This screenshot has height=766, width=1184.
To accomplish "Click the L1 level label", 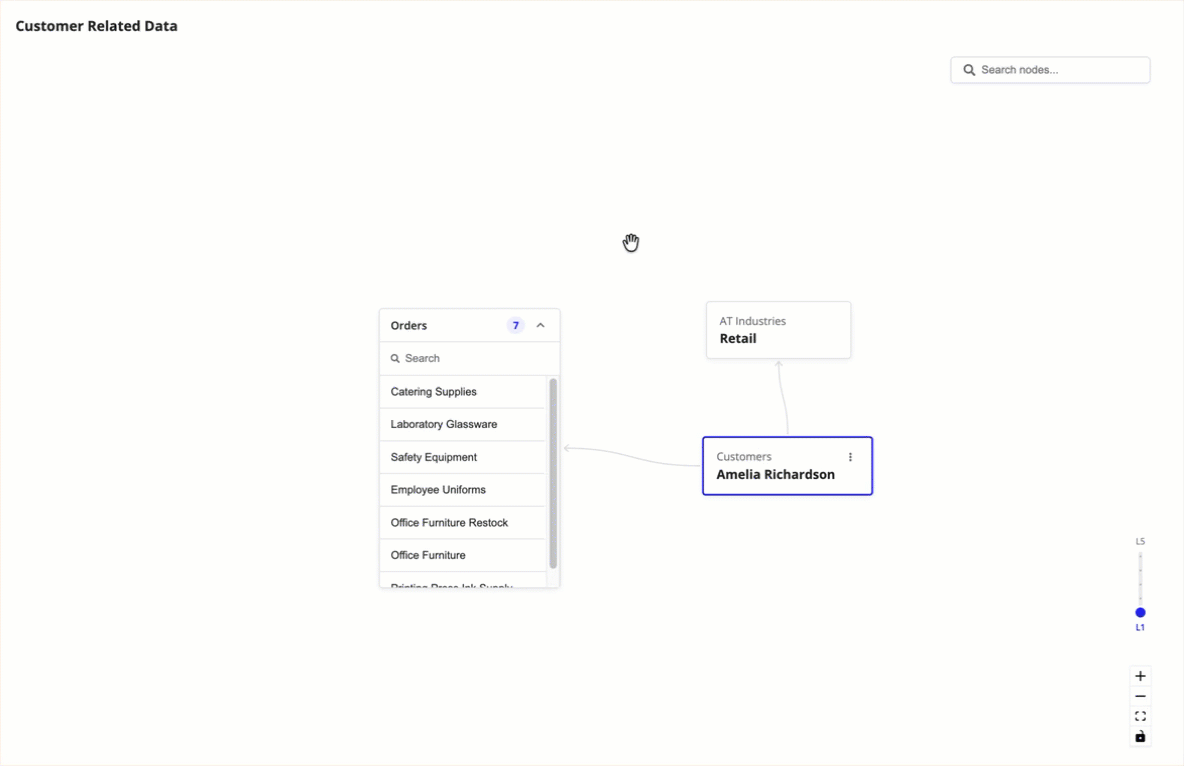I will coord(1140,628).
